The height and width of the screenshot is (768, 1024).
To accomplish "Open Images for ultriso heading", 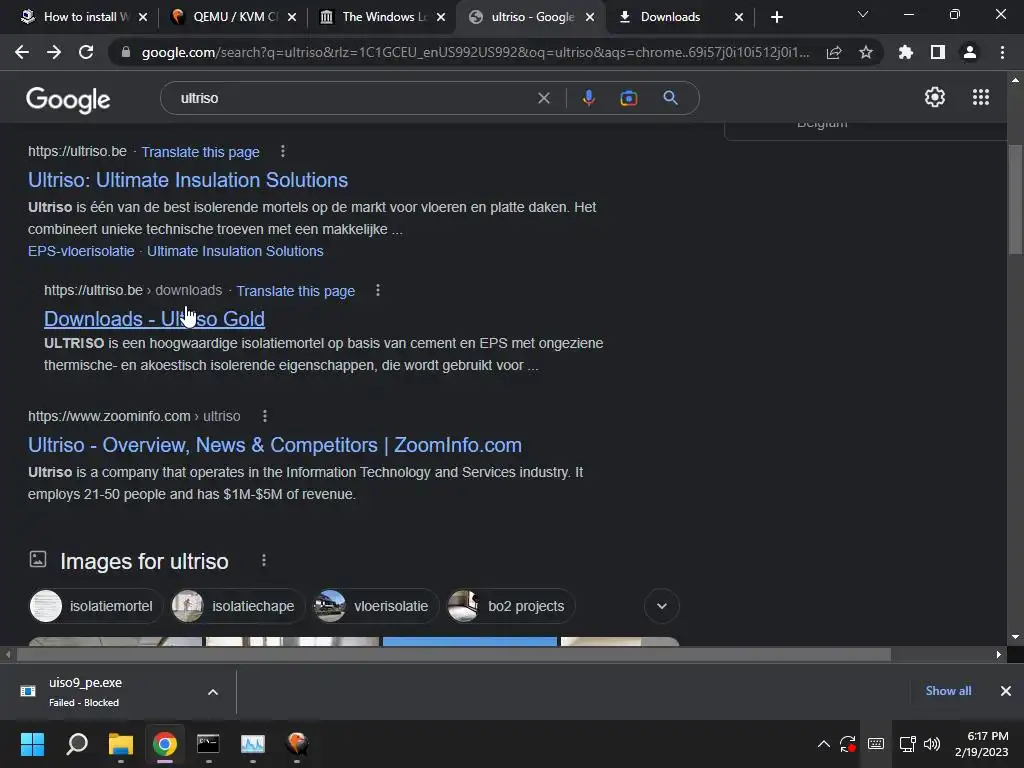I will click(144, 562).
